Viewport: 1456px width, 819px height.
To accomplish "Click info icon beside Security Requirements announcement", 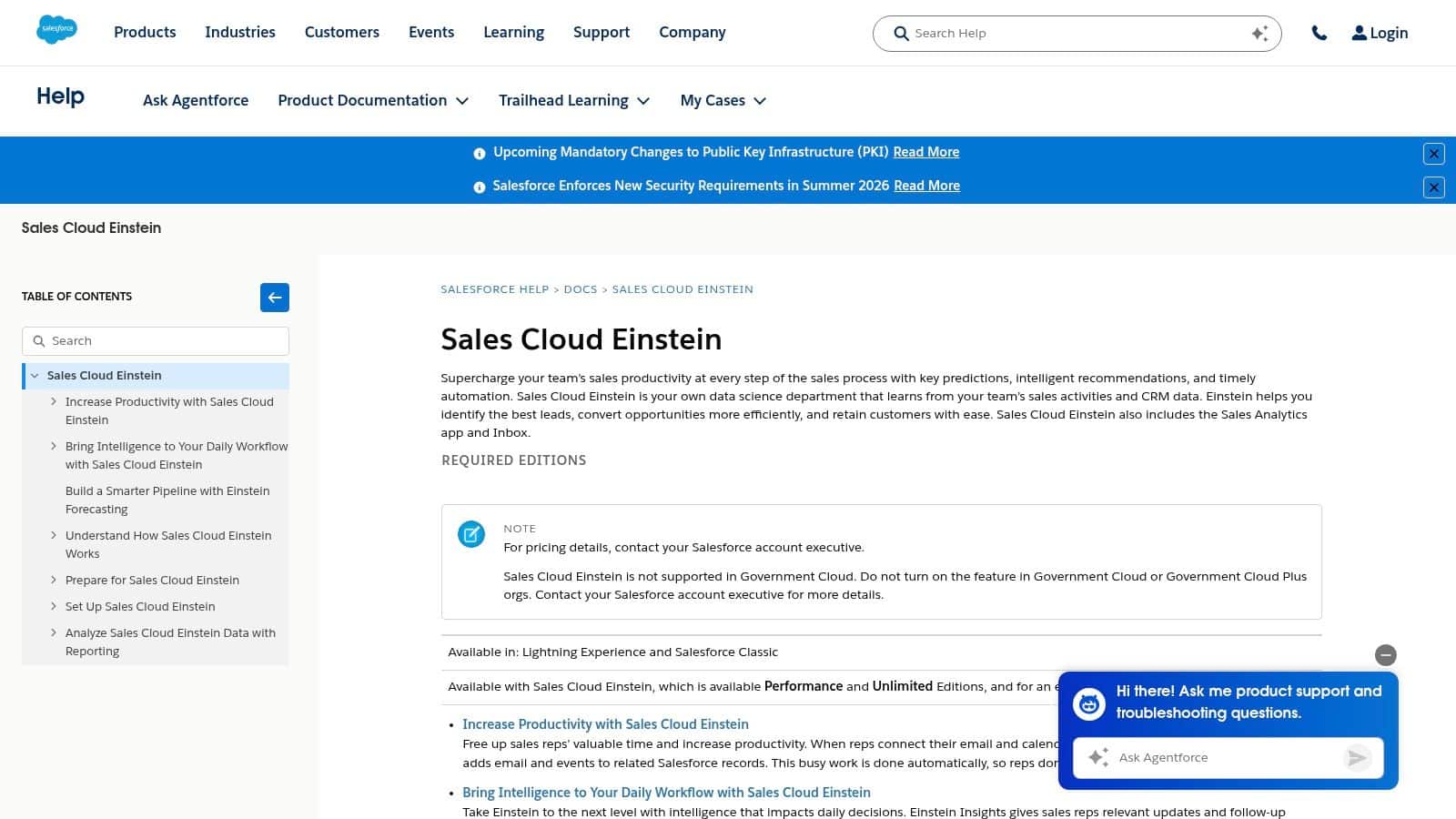I will pos(480,187).
